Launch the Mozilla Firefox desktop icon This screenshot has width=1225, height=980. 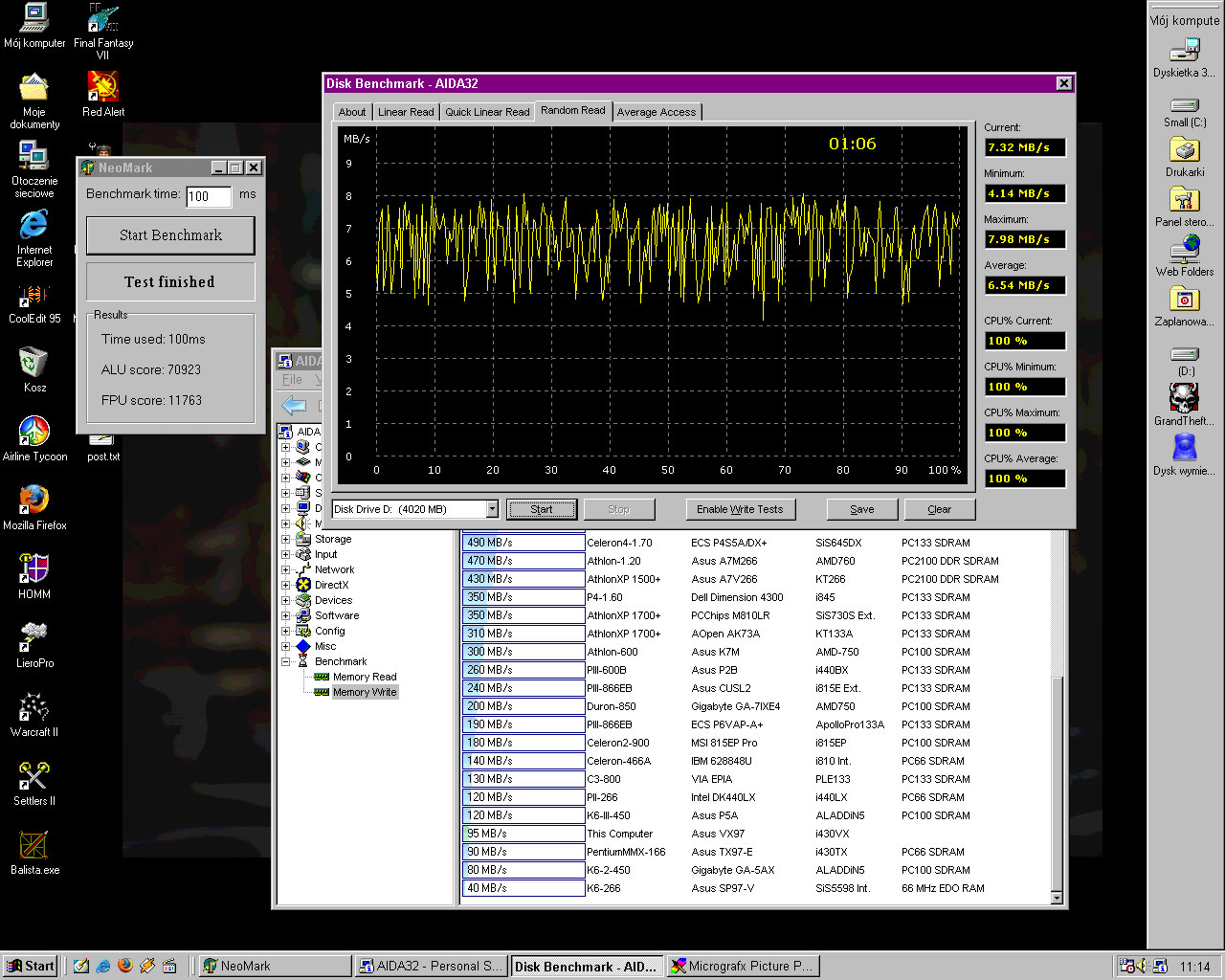pos(34,507)
